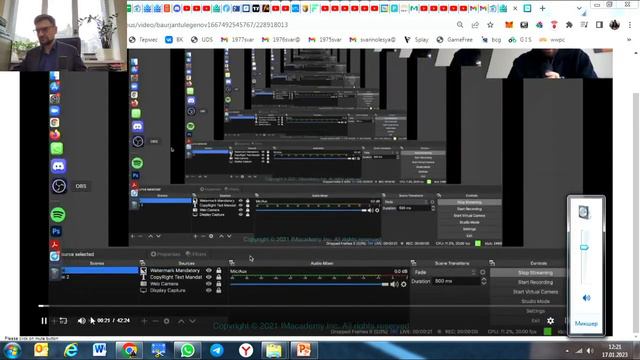
Task: Click Start Virtual Camera in OBS
Action: point(535,292)
